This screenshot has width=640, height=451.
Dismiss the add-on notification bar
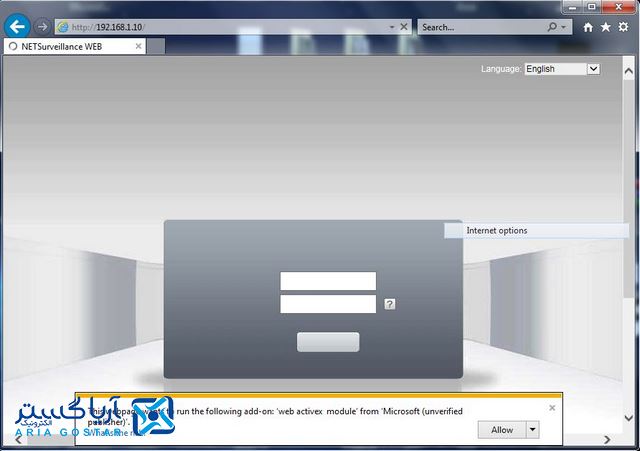[x=552, y=408]
